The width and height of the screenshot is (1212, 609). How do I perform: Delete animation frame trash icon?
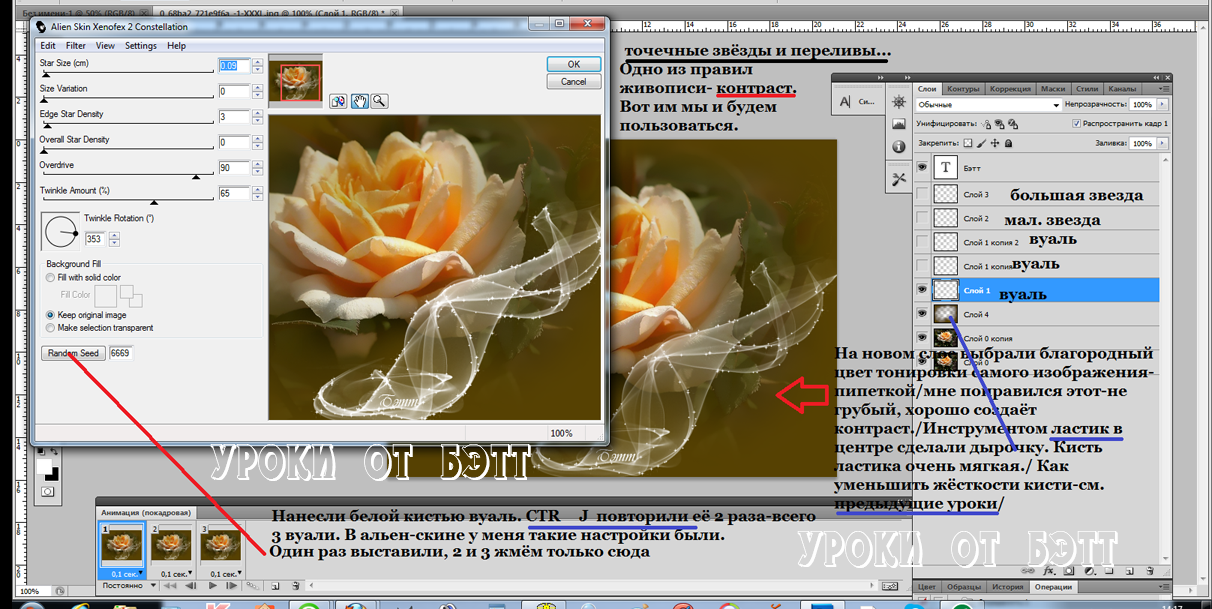tap(296, 586)
